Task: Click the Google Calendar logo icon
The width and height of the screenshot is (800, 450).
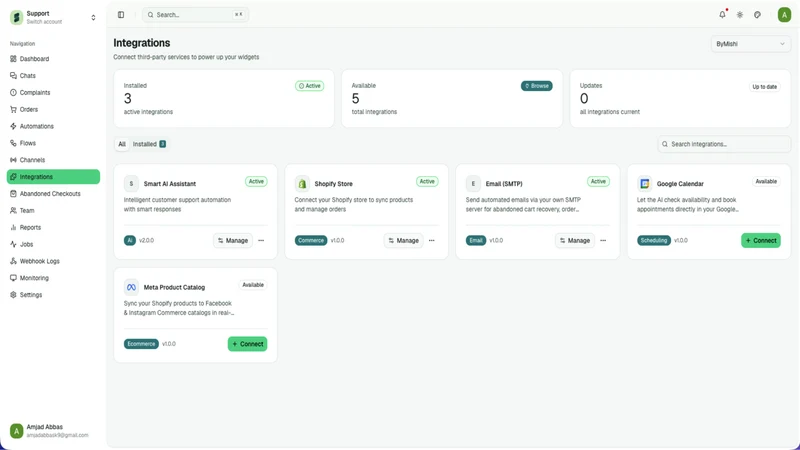Action: coord(644,183)
